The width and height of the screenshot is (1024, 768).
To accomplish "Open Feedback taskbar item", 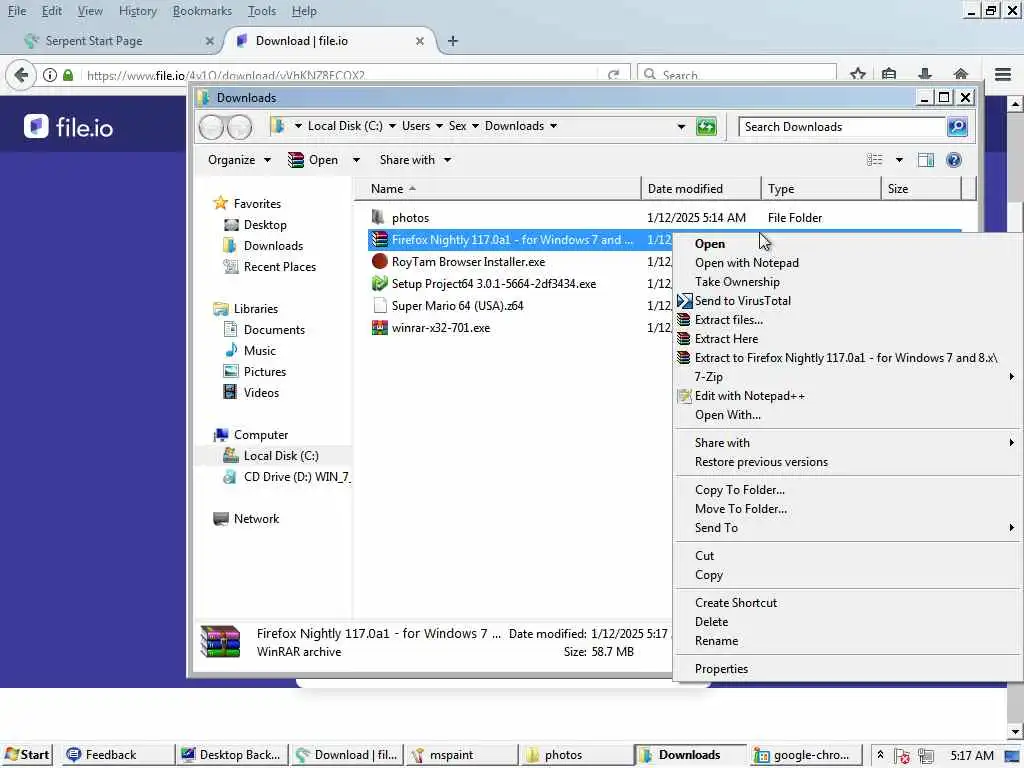I will pos(118,755).
